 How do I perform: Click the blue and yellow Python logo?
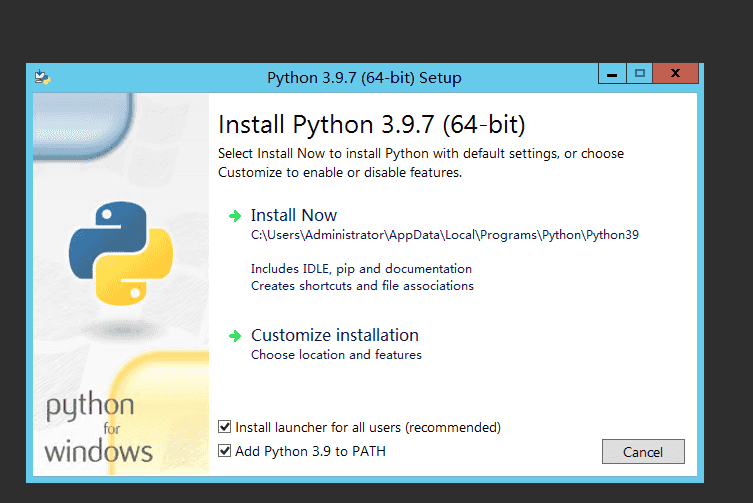120,252
